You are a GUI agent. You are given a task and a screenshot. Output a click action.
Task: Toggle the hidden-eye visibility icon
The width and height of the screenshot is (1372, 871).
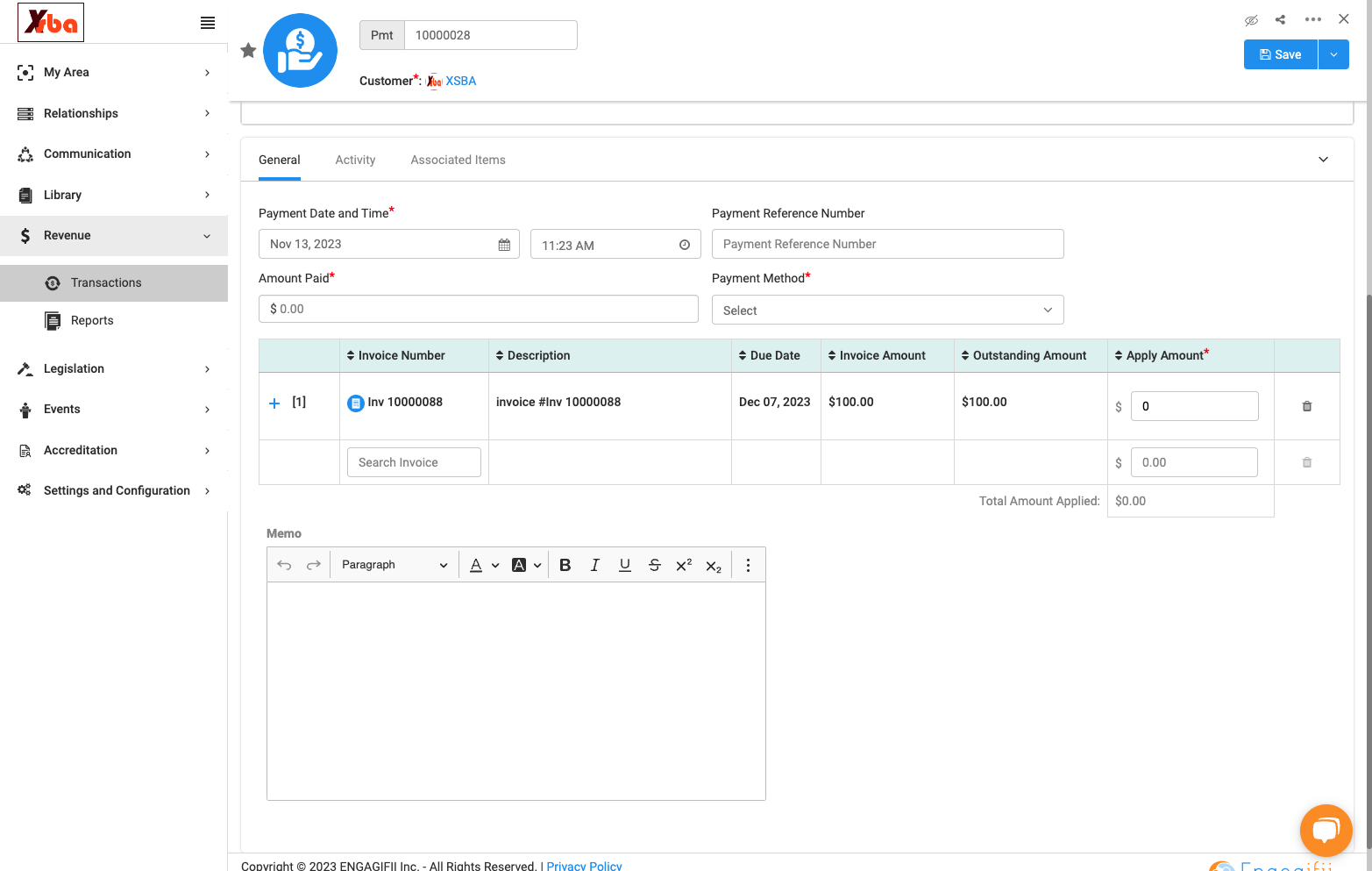click(1251, 19)
